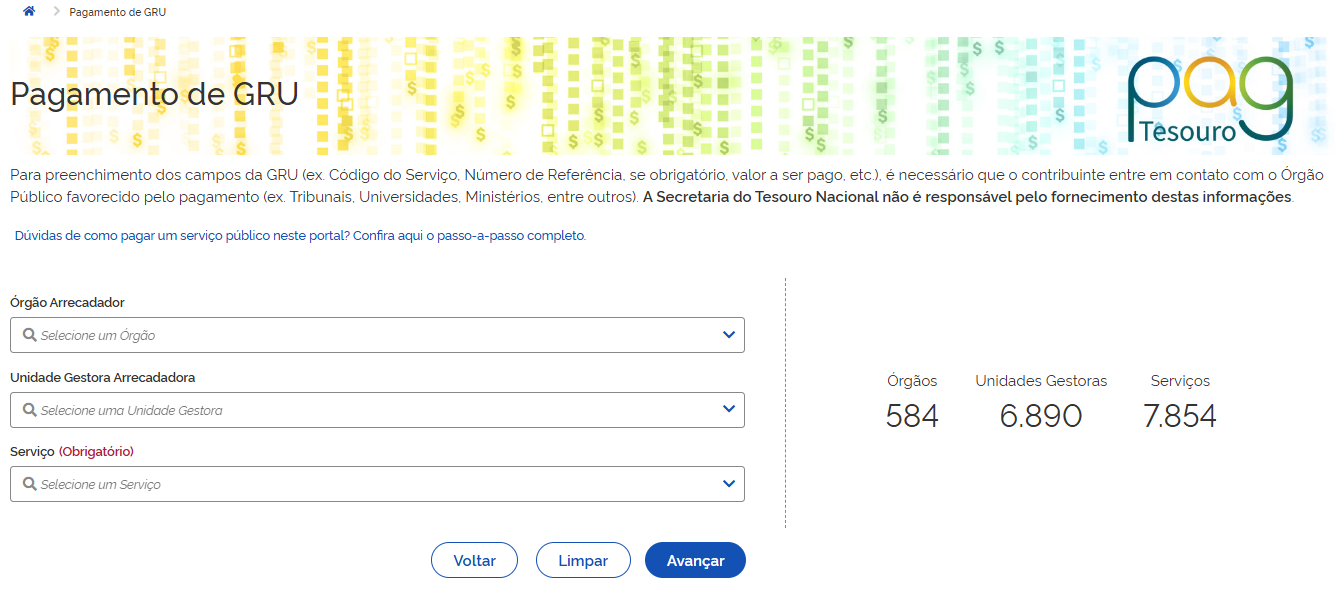The width and height of the screenshot is (1339, 590).
Task: Click the search icon in Órgão Arrecadador
Action: pos(30,335)
